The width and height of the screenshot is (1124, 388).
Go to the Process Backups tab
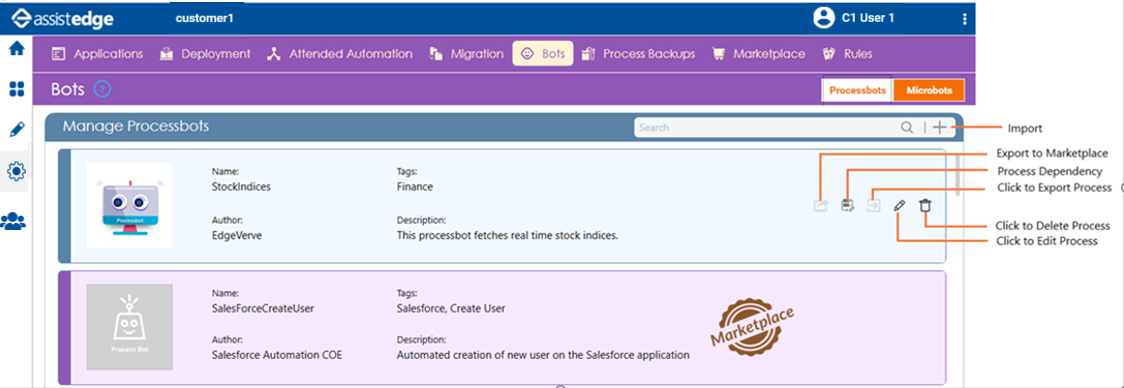tap(638, 54)
